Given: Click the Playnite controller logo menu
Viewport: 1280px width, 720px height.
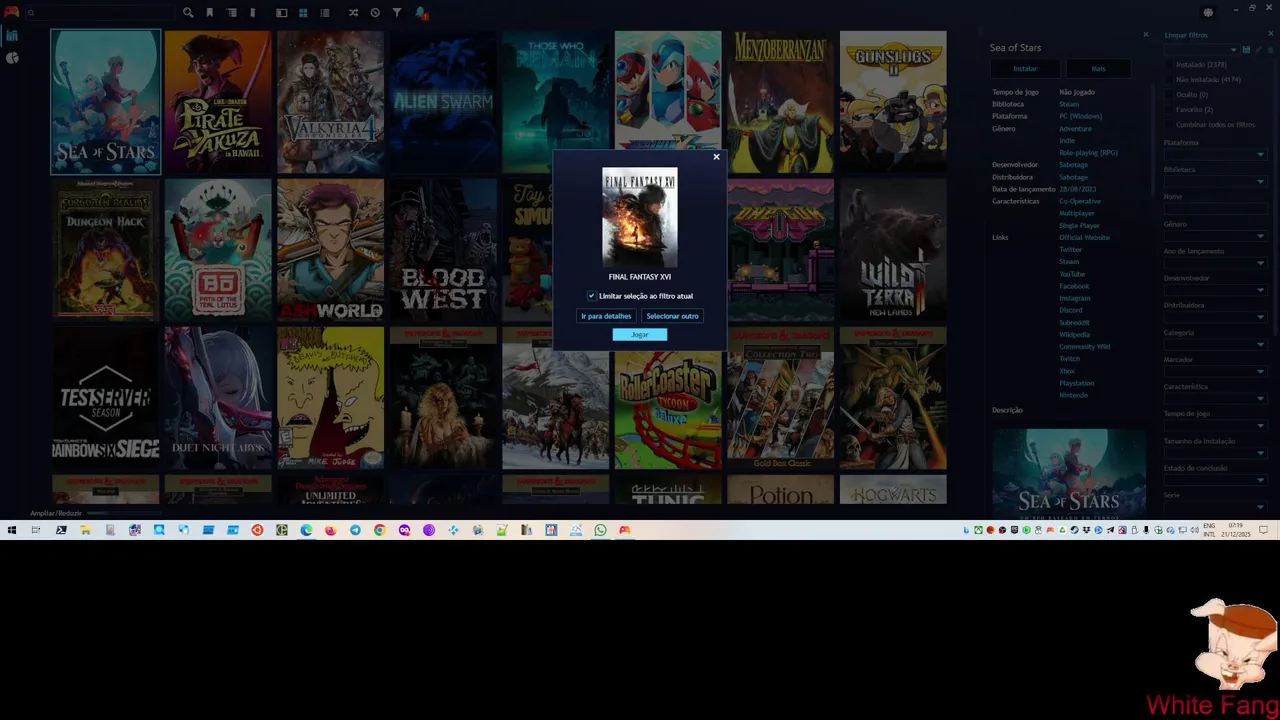Looking at the screenshot, I should click(x=12, y=12).
